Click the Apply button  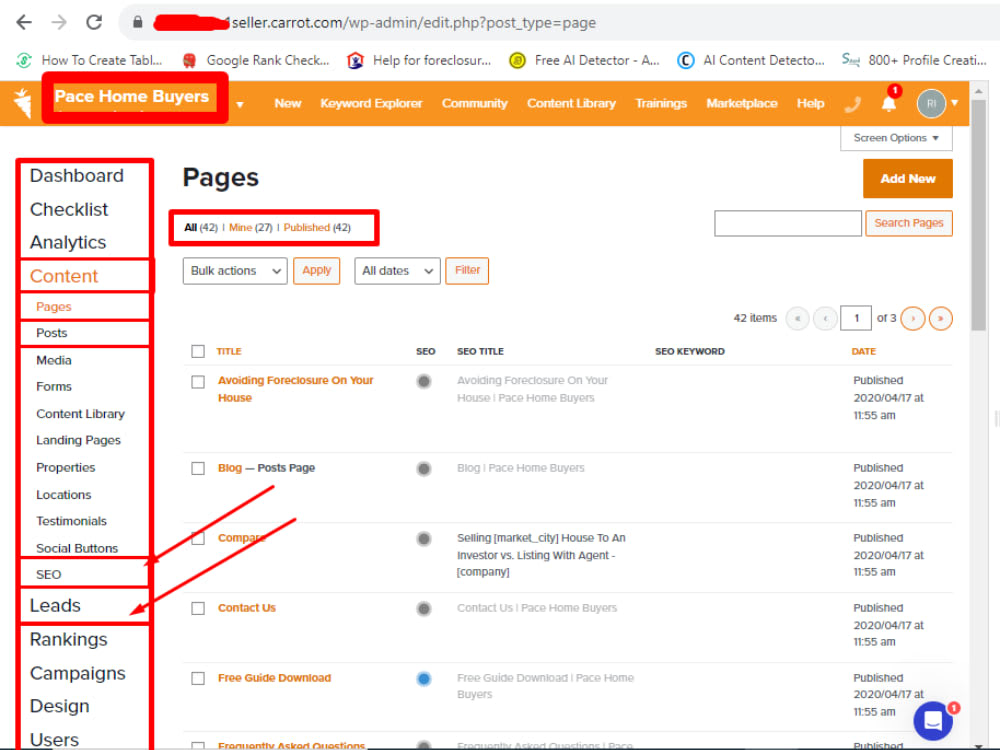(x=316, y=271)
